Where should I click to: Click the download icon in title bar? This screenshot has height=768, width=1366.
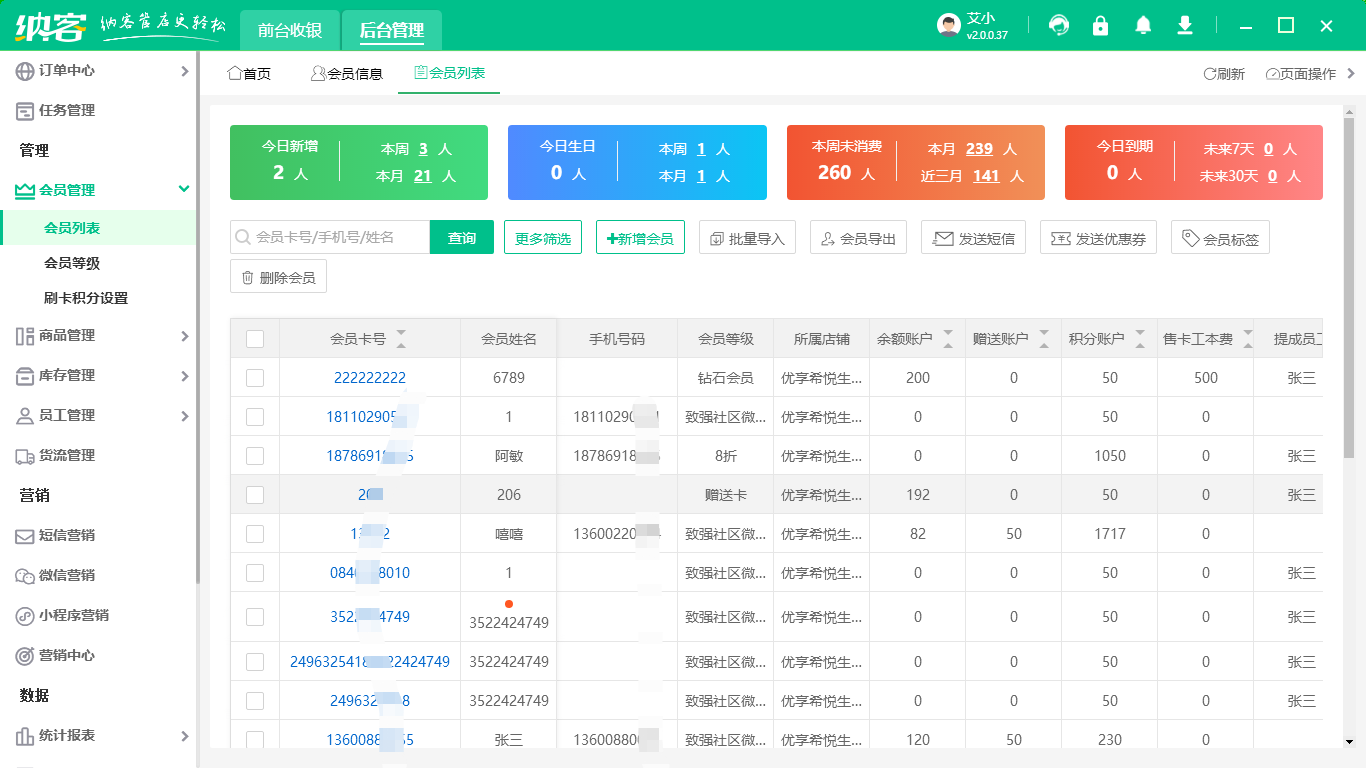(1185, 26)
